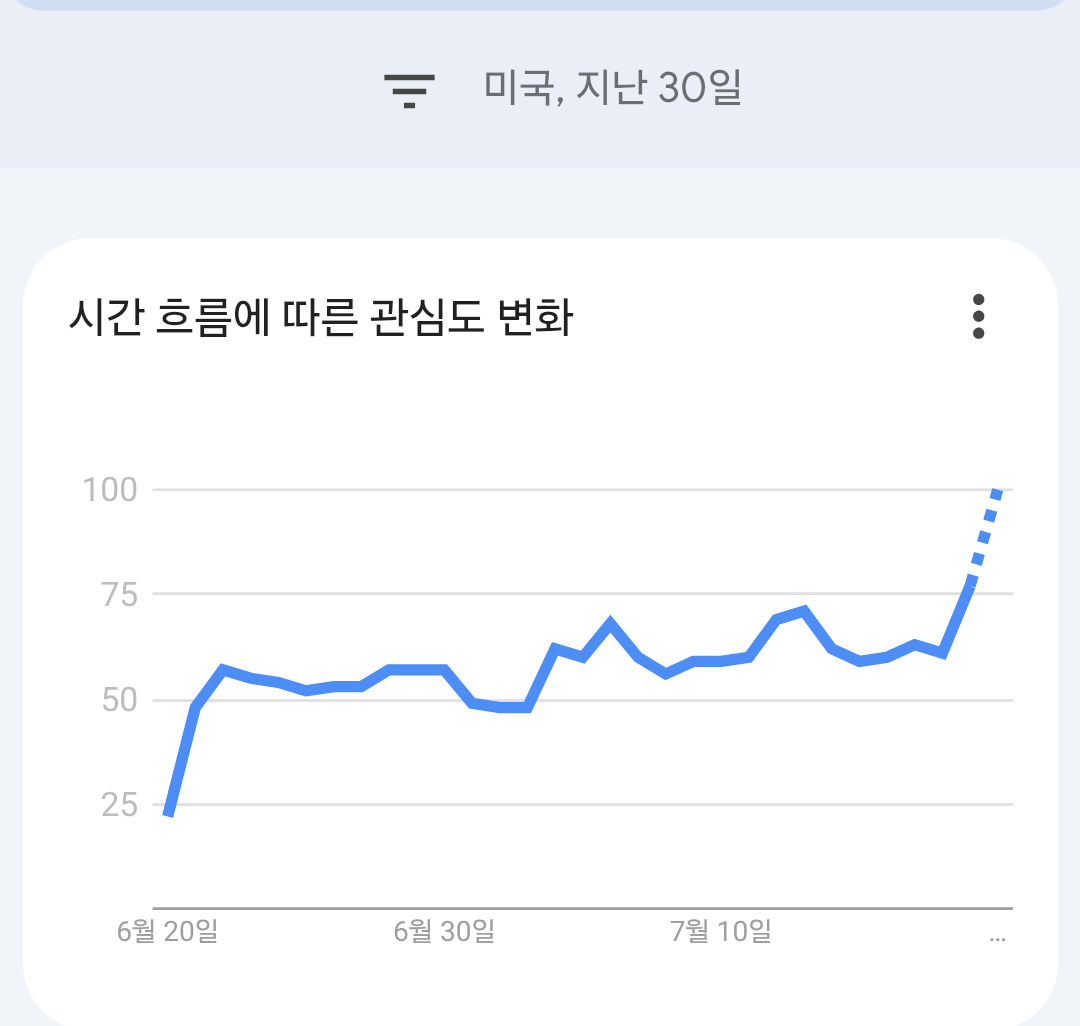1080x1026 pixels.
Task: Click the 25 y-axis label
Action: 120,804
